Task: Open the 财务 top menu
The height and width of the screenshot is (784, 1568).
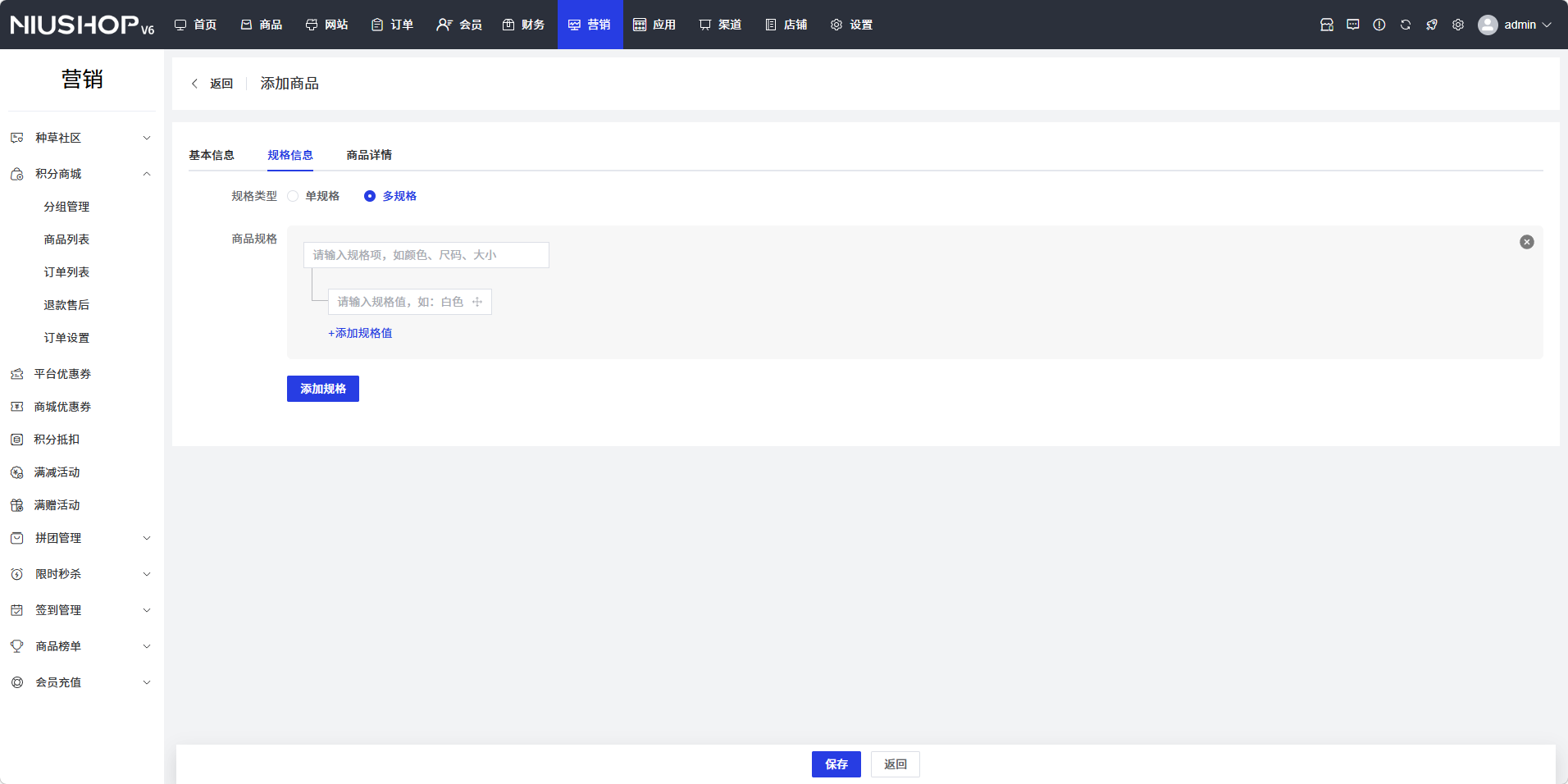Action: pos(525,25)
